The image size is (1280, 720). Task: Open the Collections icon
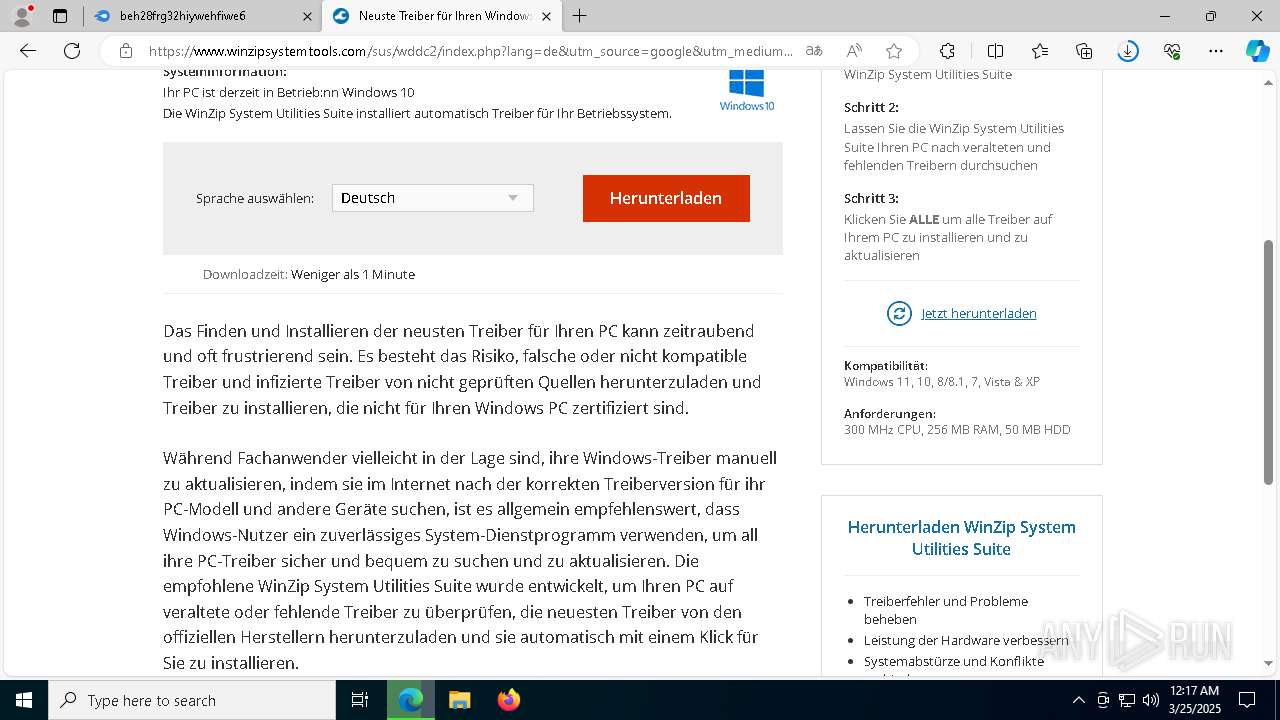(1084, 51)
